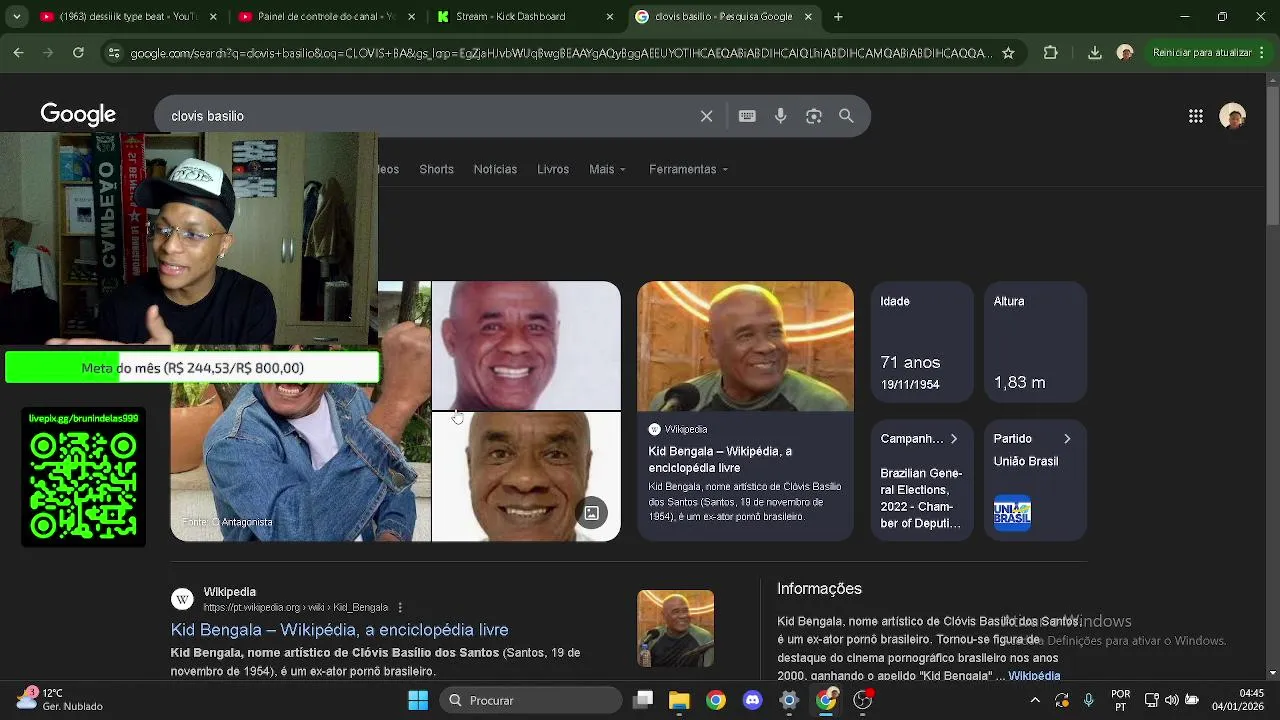Select the Notícias search filter
1280x720 pixels.
[x=495, y=169]
